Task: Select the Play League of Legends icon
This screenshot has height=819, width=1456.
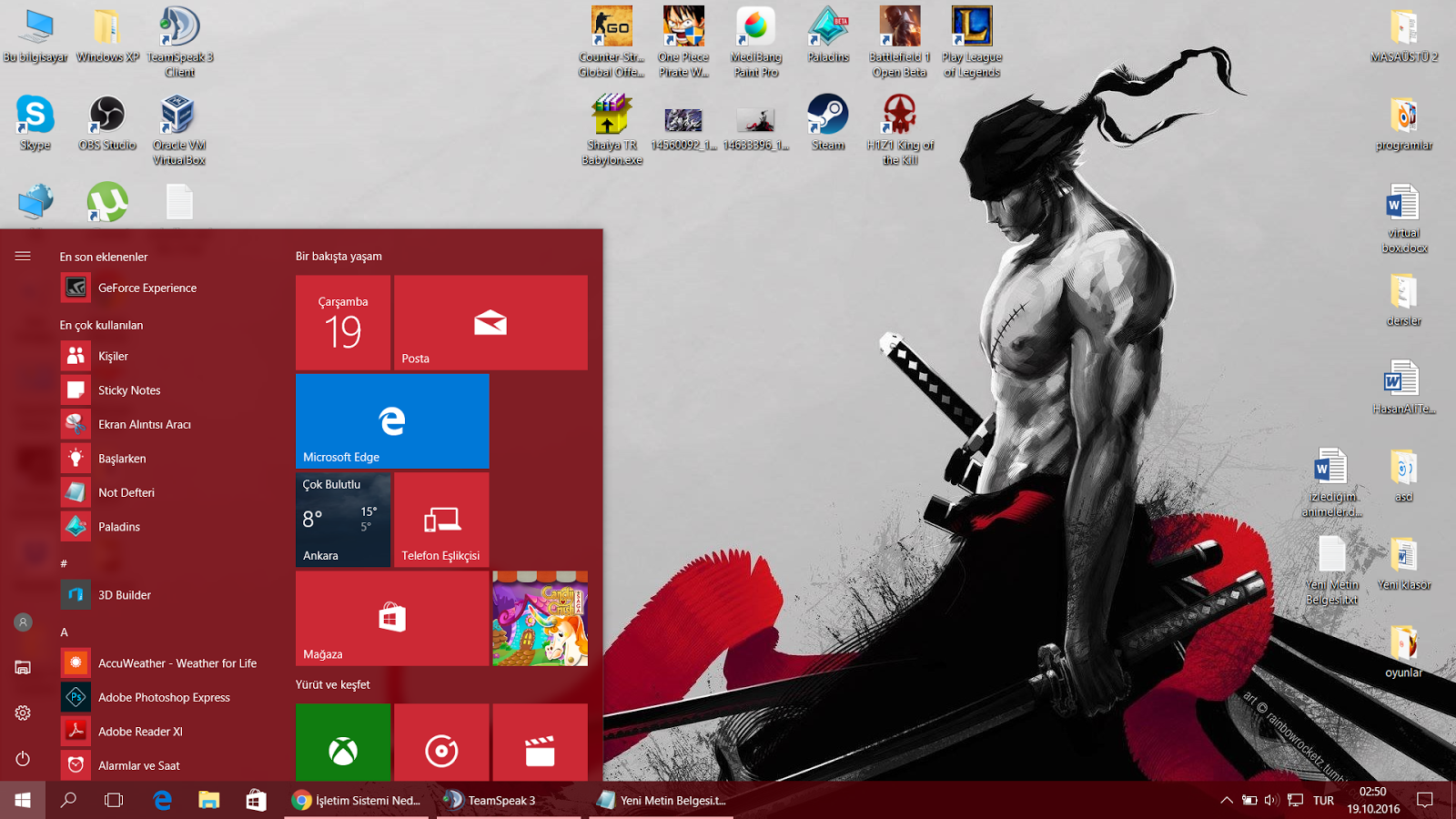Action: [x=972, y=41]
